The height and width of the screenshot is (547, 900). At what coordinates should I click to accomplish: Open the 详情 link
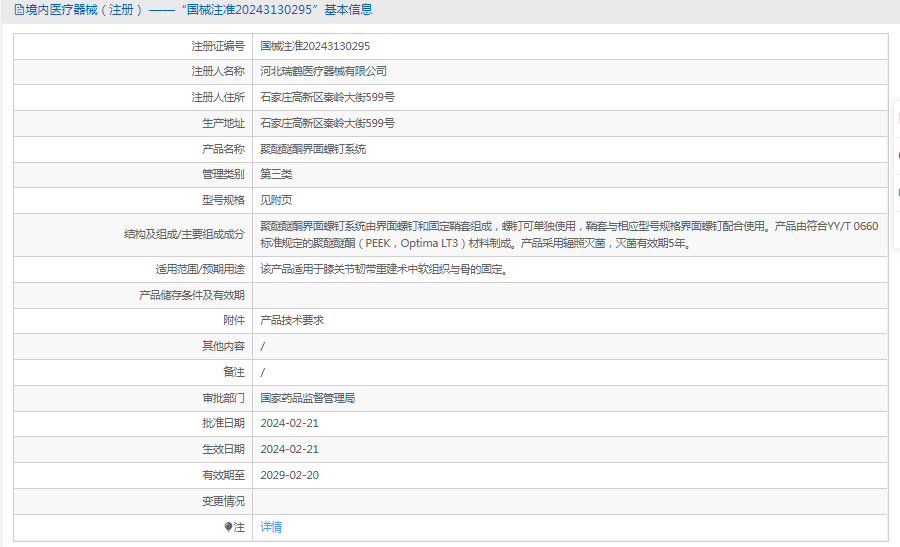tap(271, 527)
